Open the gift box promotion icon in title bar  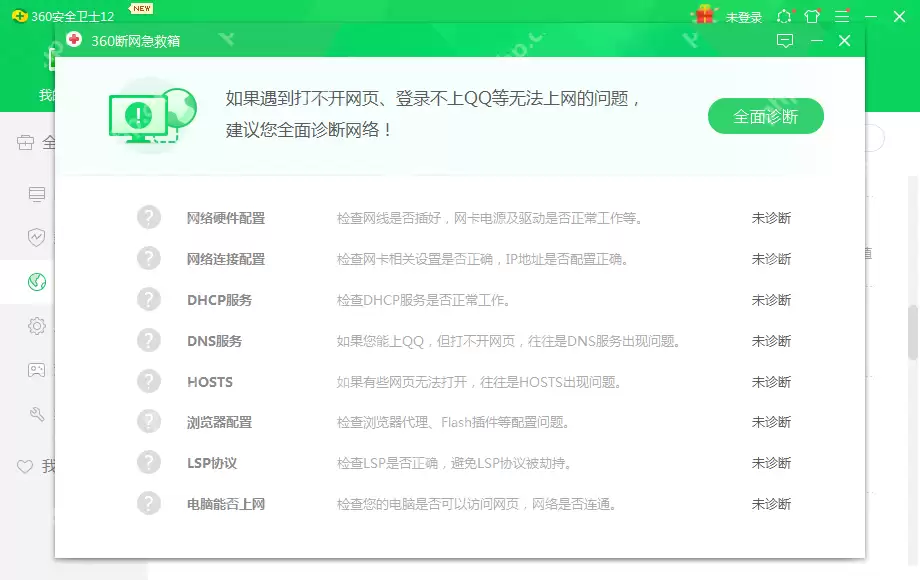click(x=705, y=16)
